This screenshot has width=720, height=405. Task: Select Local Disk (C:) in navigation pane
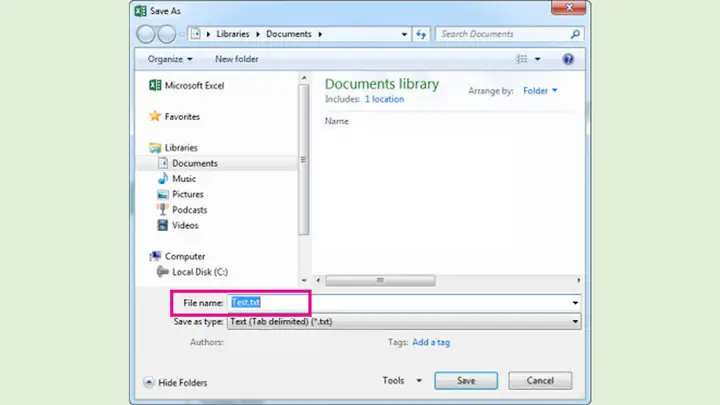tap(200, 272)
